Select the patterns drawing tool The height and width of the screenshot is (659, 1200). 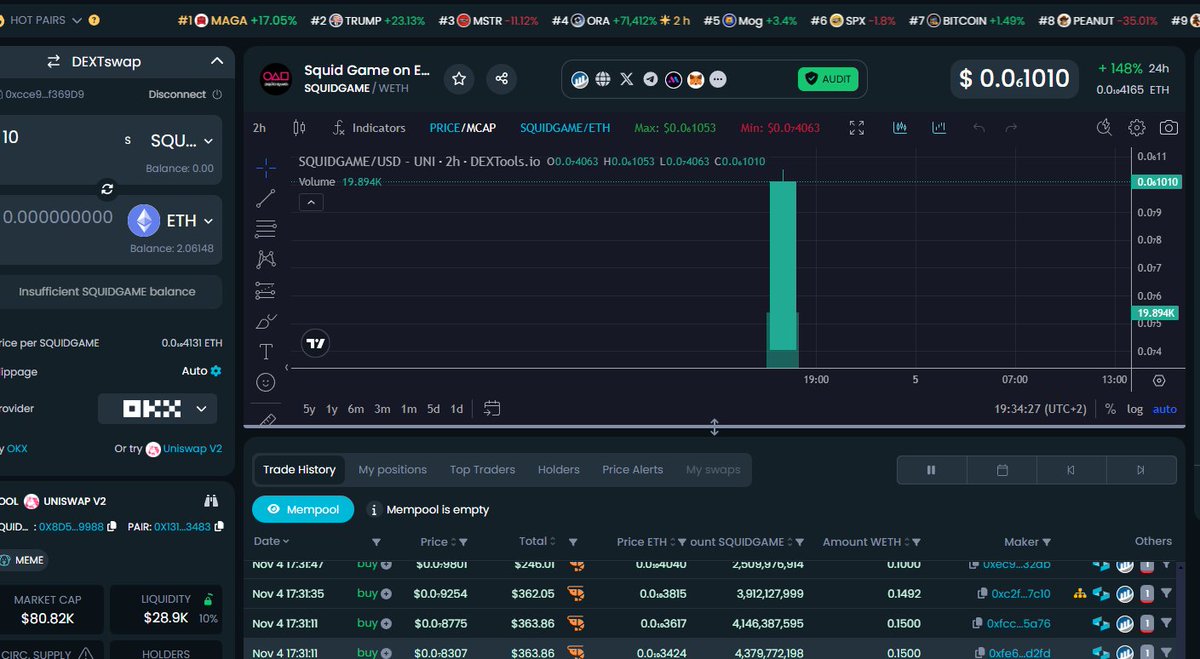point(266,259)
